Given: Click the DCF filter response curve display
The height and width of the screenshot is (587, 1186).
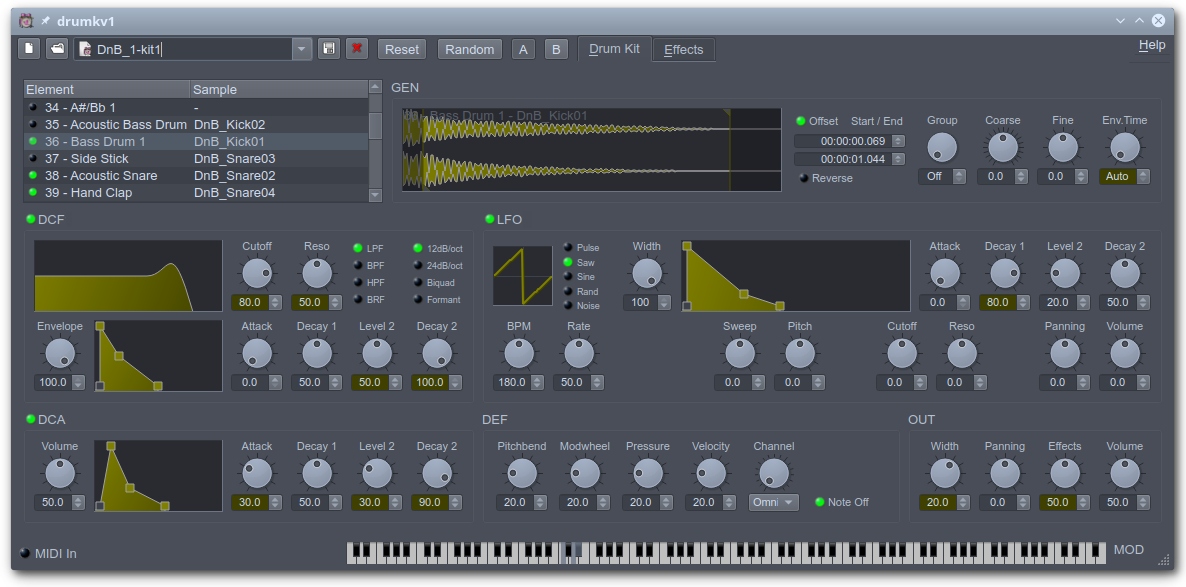Looking at the screenshot, I should (x=128, y=276).
